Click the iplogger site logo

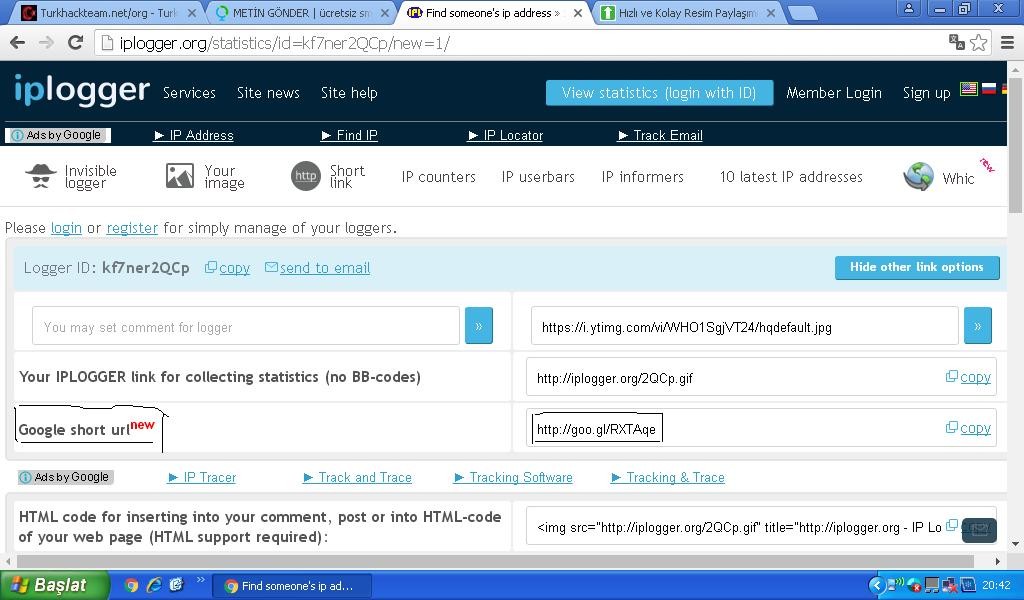[x=82, y=90]
